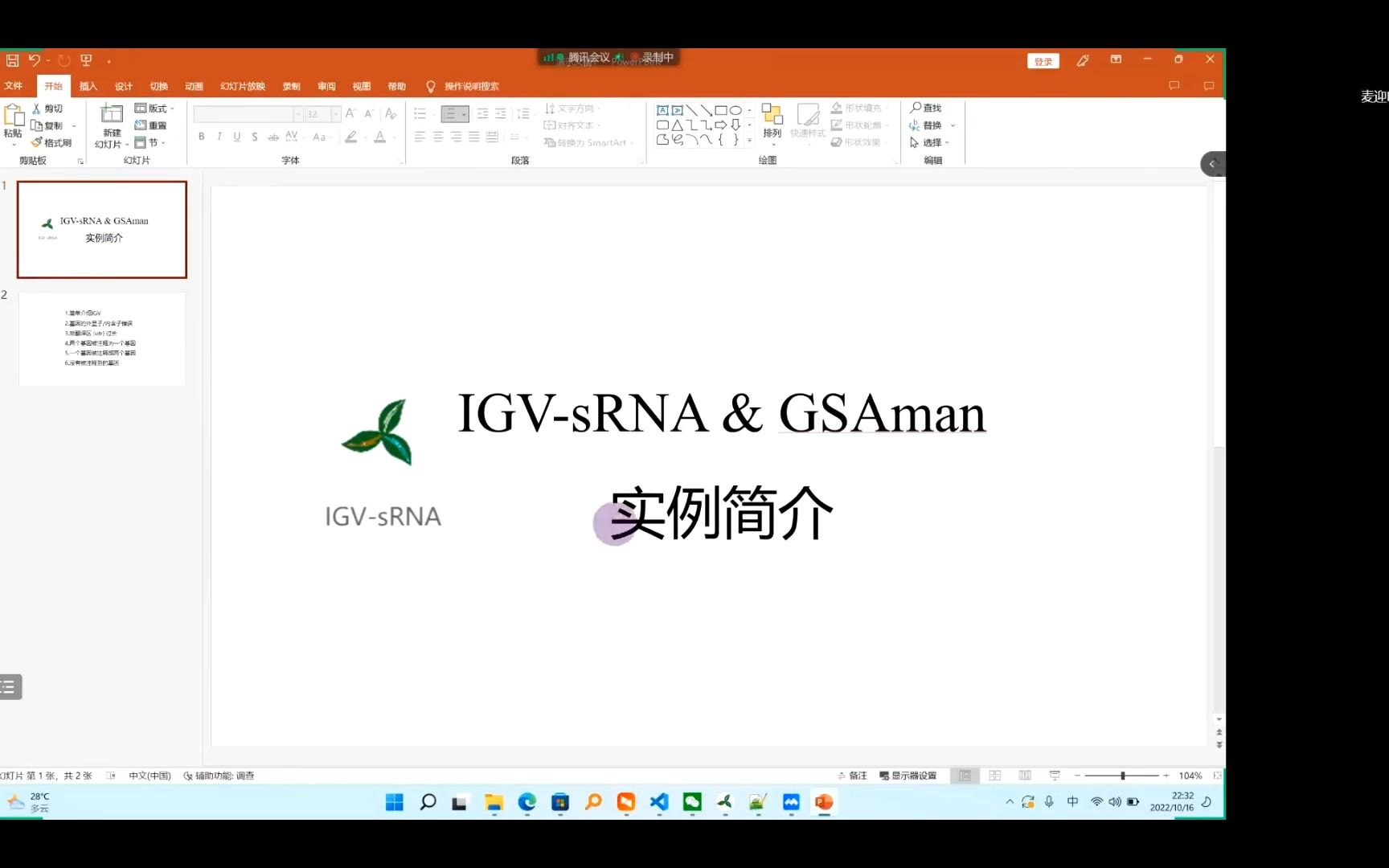Copy the selection (复制)
1389x868 pixels.
click(x=47, y=125)
